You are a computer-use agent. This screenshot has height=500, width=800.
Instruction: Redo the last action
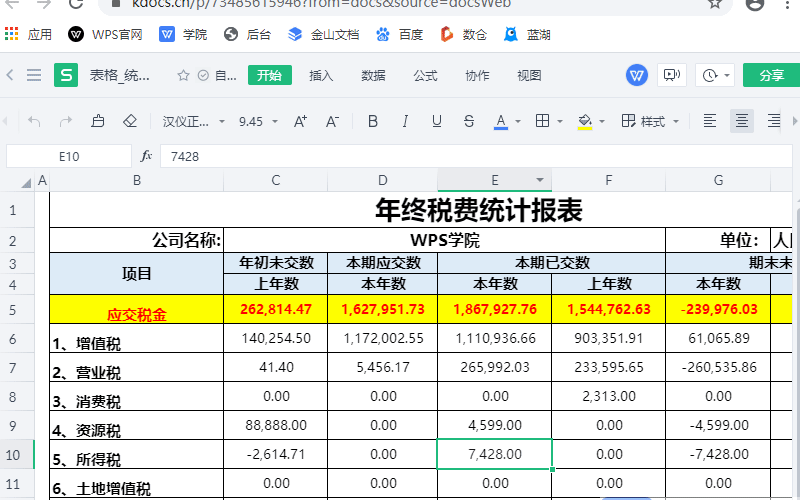[66, 121]
